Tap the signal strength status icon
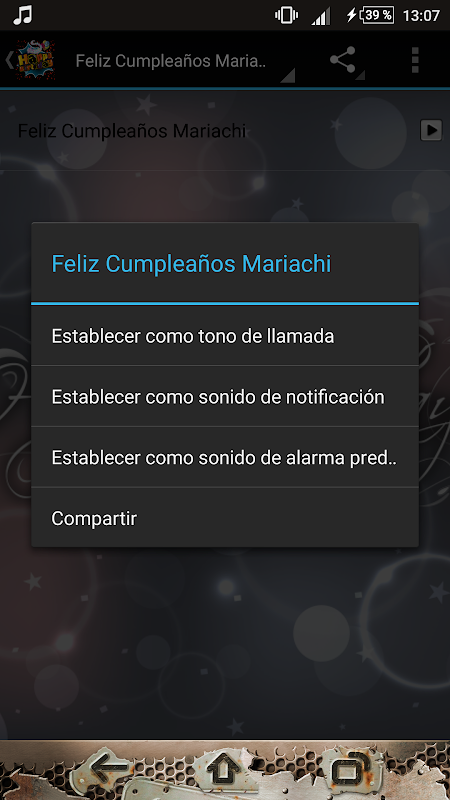 point(320,16)
